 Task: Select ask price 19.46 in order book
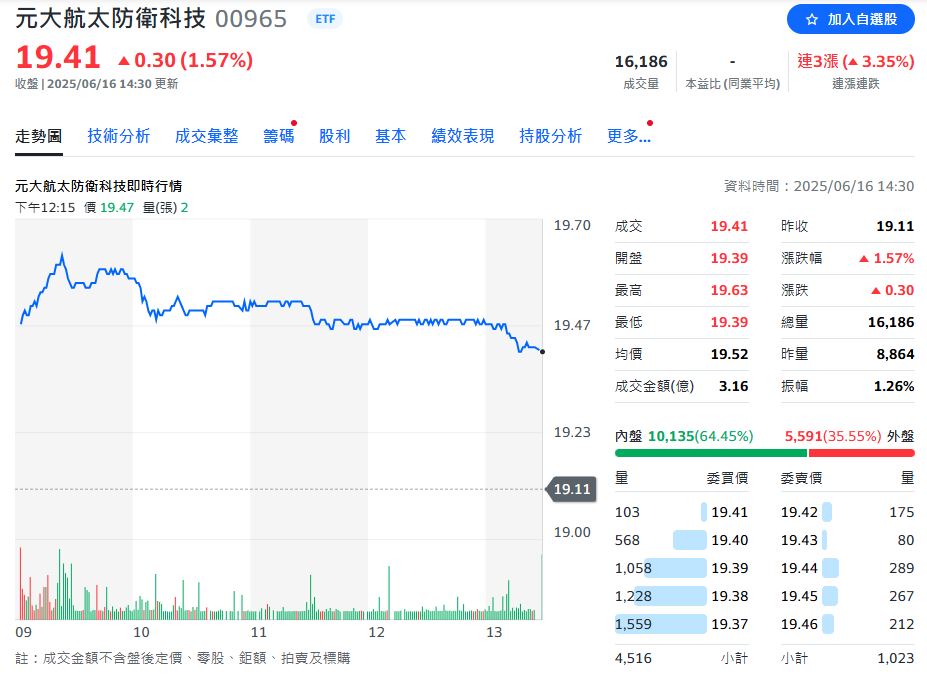point(799,624)
